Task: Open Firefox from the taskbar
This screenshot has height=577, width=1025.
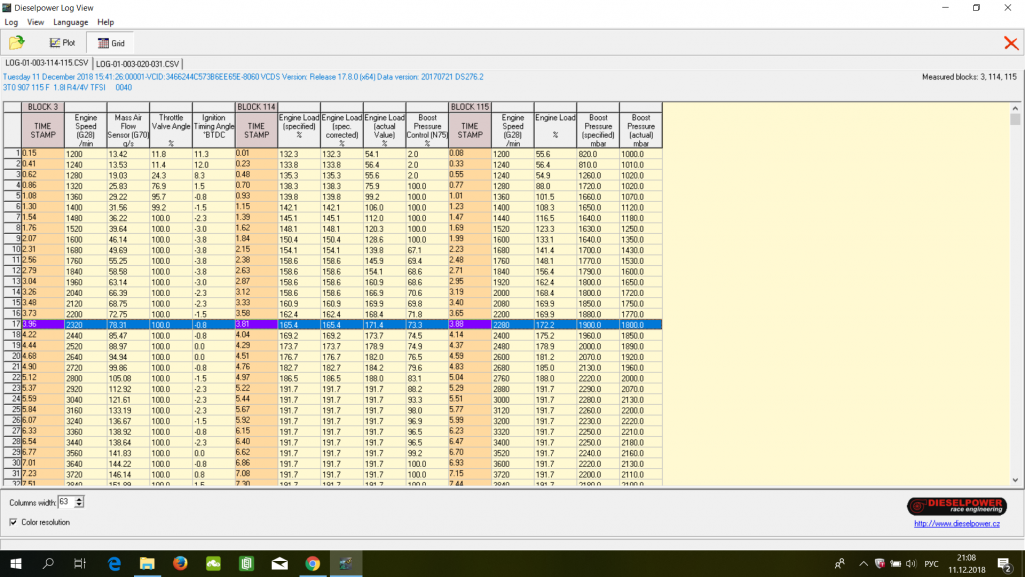Action: 180,564
